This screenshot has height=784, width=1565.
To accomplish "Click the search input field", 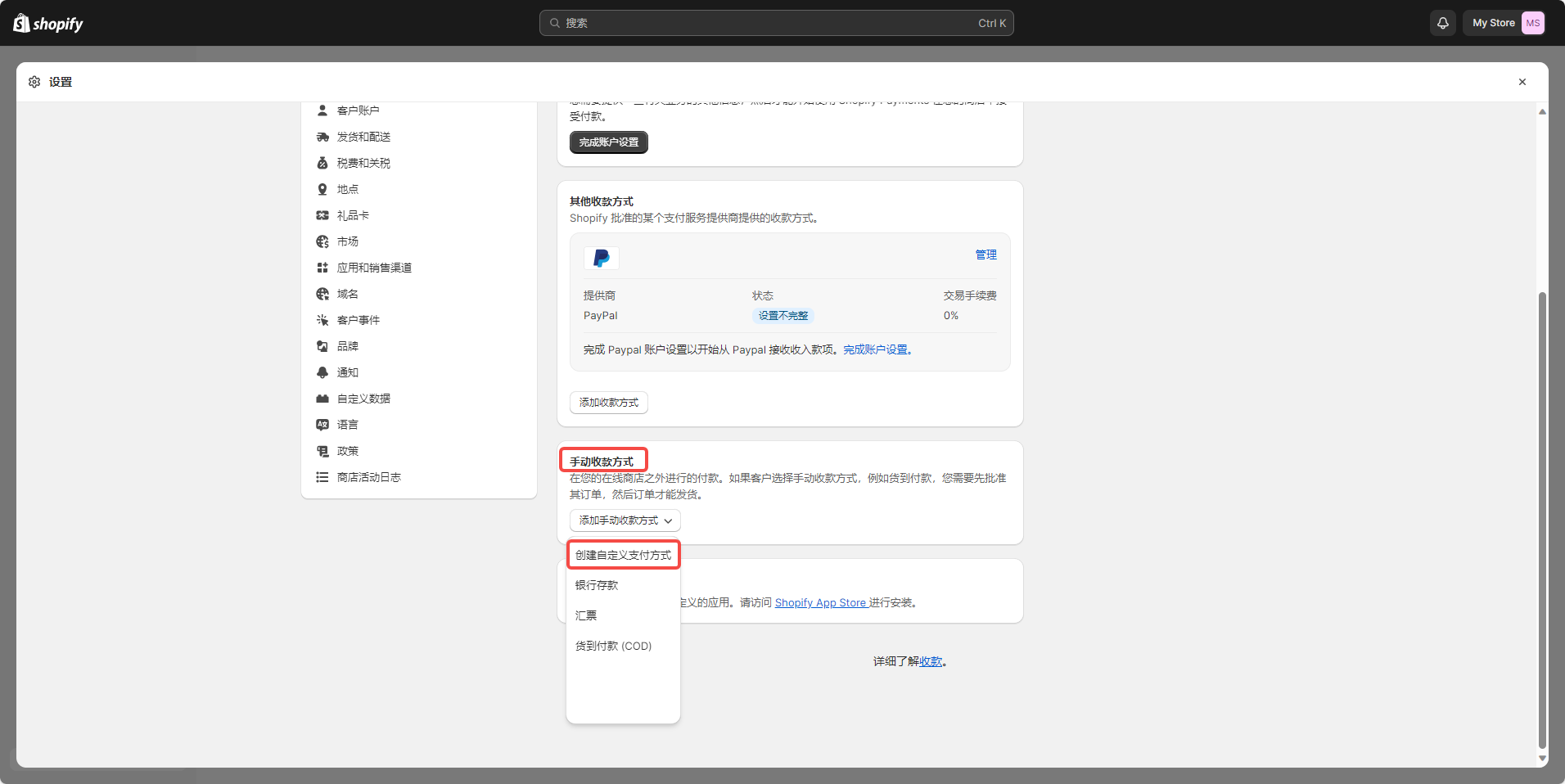I will (777, 23).
